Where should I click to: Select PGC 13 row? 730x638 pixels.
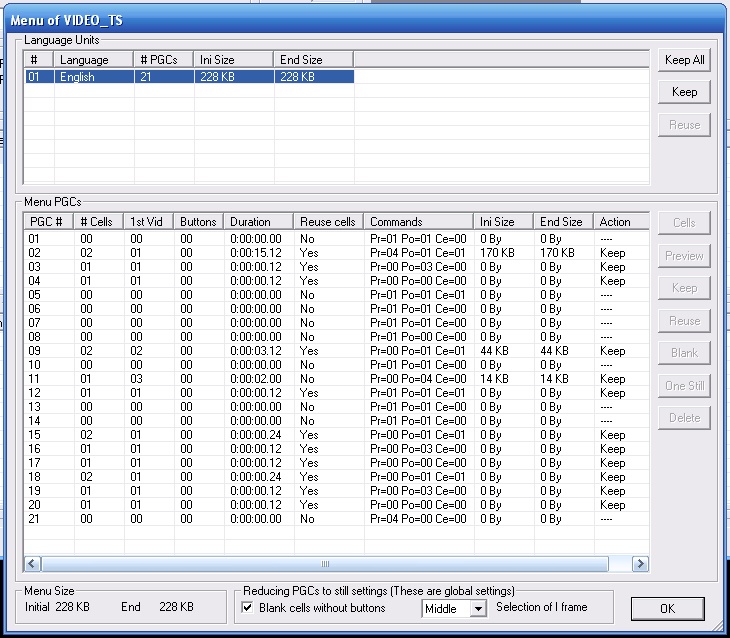point(337,407)
